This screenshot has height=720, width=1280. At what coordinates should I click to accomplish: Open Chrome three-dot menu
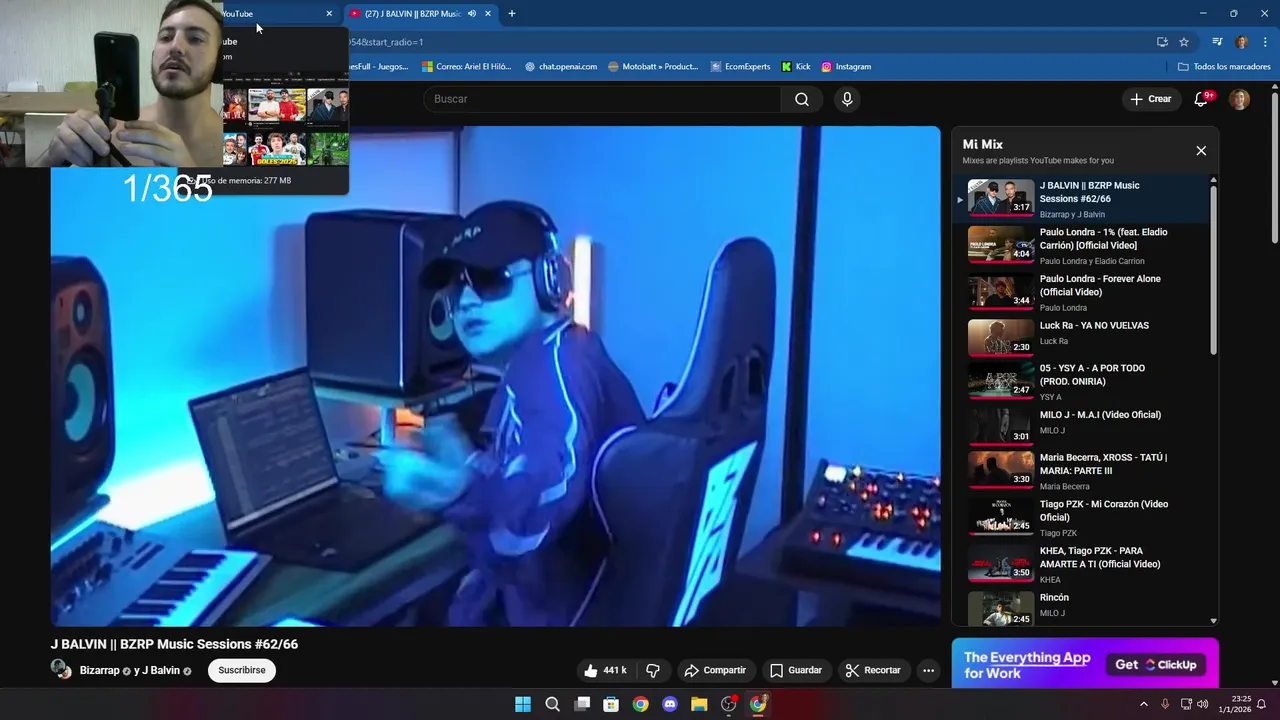(x=1263, y=42)
